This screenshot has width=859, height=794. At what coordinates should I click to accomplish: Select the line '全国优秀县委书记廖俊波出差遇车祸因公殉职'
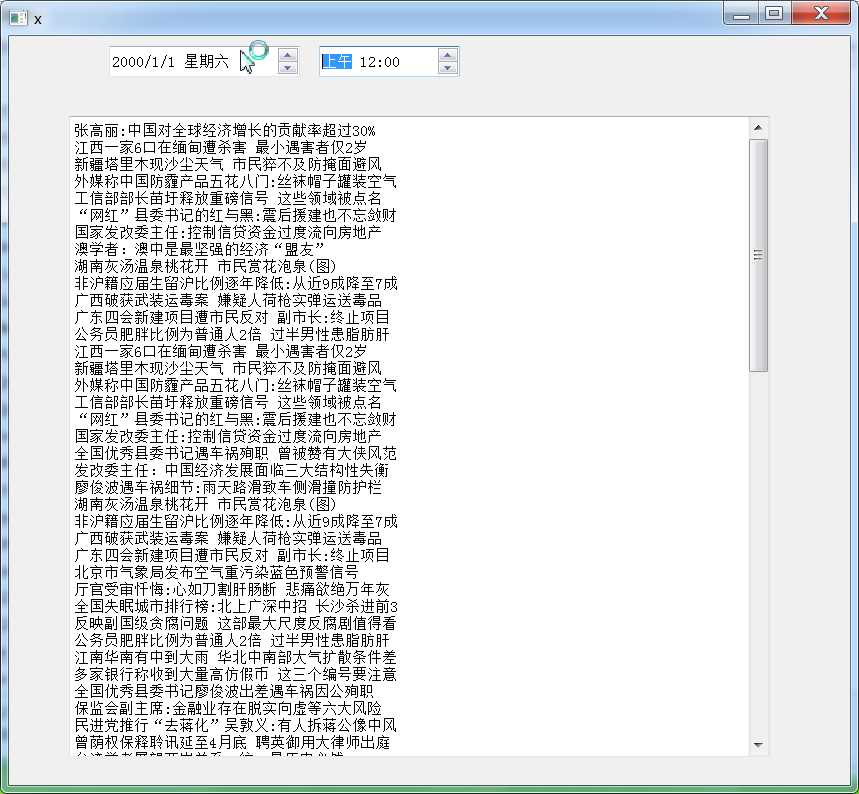224,691
